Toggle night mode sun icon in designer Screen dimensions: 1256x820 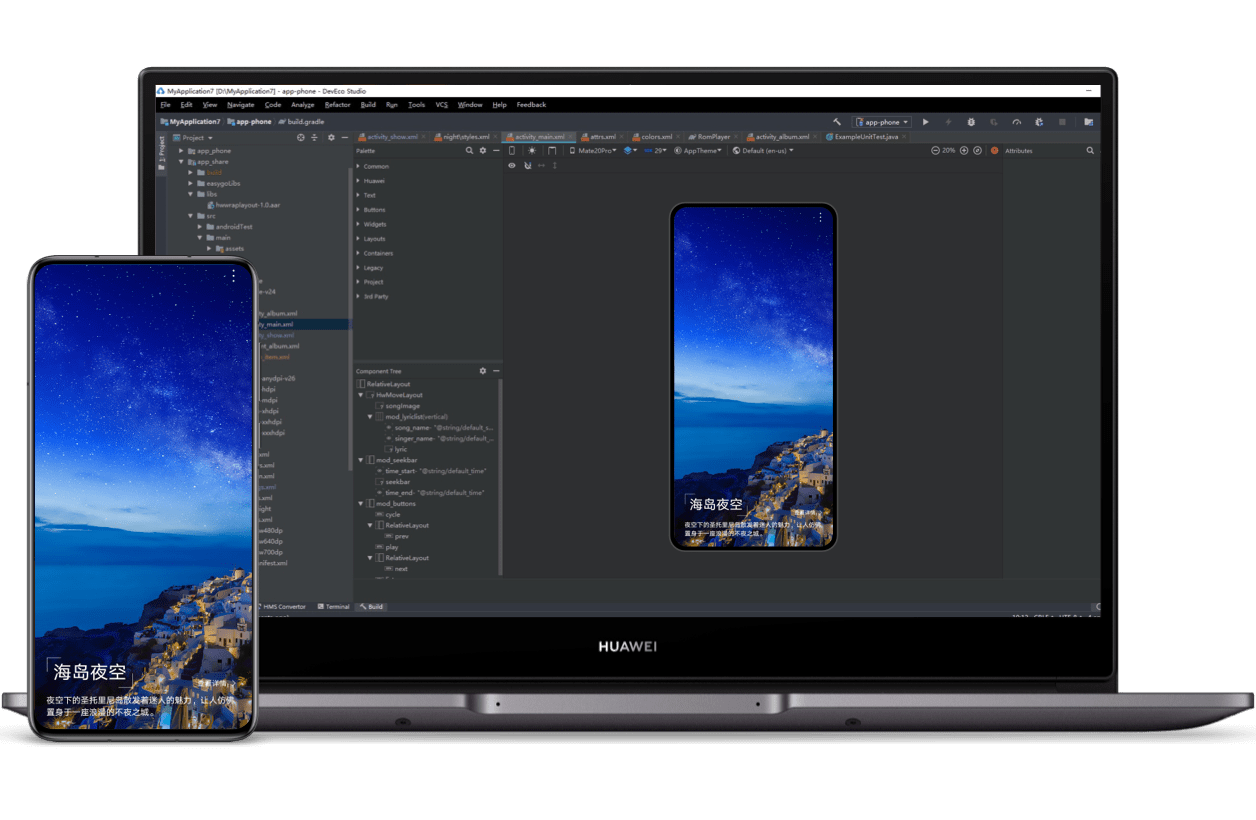click(x=532, y=151)
